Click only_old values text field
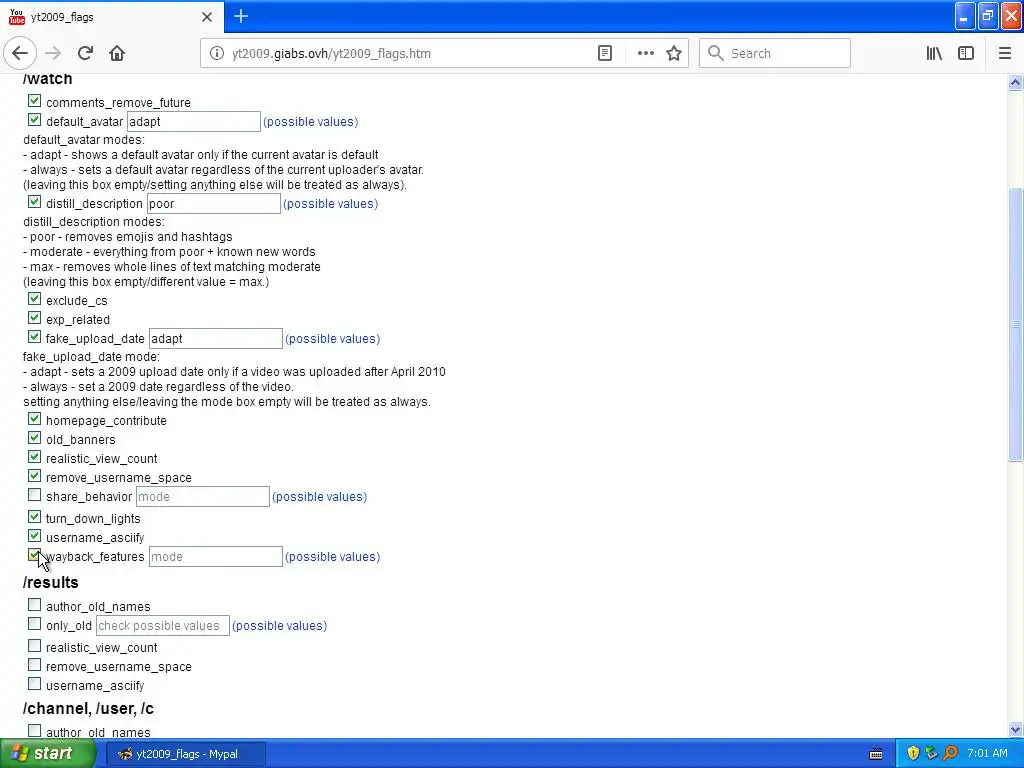The height and width of the screenshot is (768, 1024). point(163,626)
